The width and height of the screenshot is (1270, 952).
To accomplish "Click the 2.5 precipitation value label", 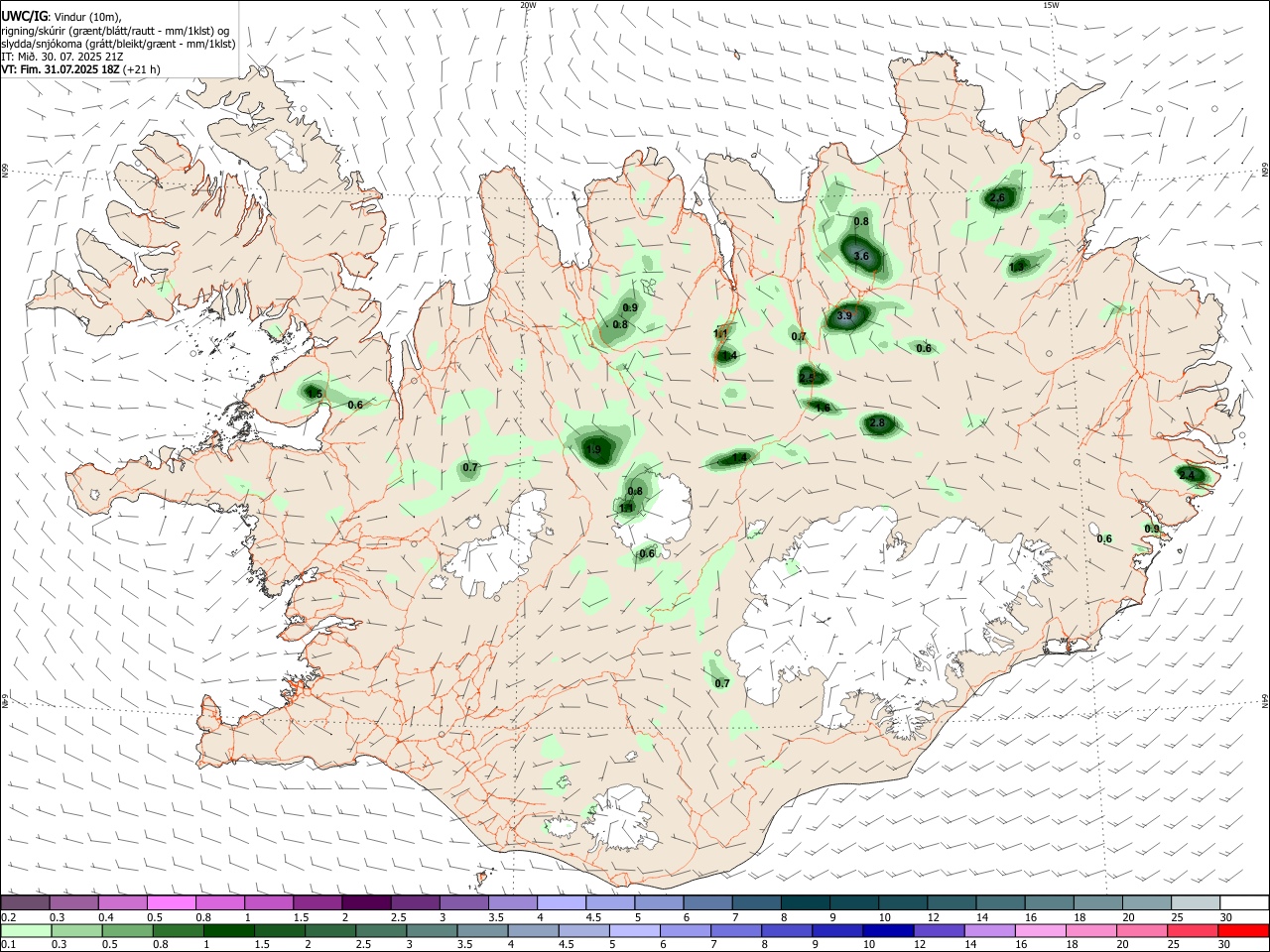I will [807, 378].
